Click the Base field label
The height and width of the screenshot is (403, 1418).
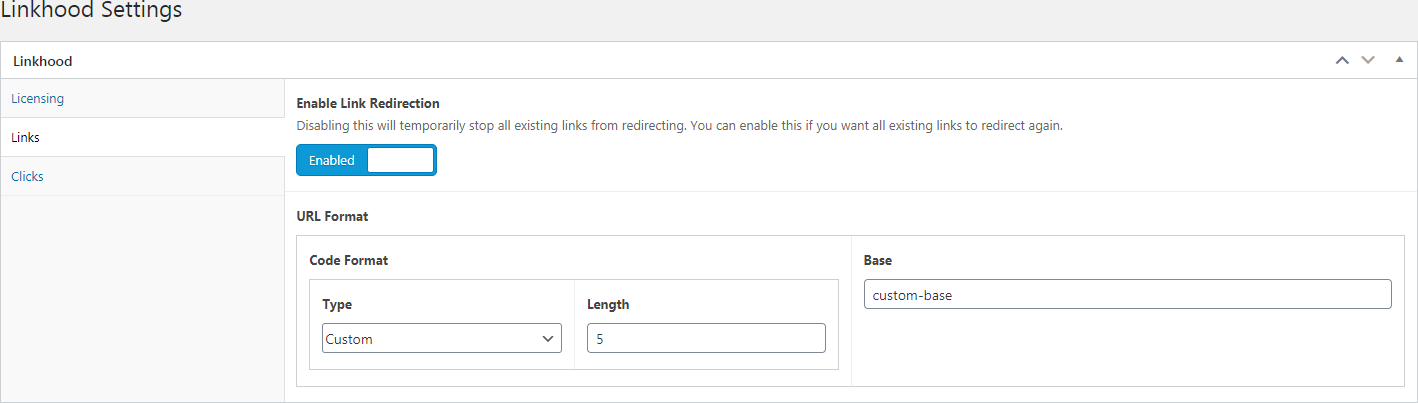pos(878,260)
